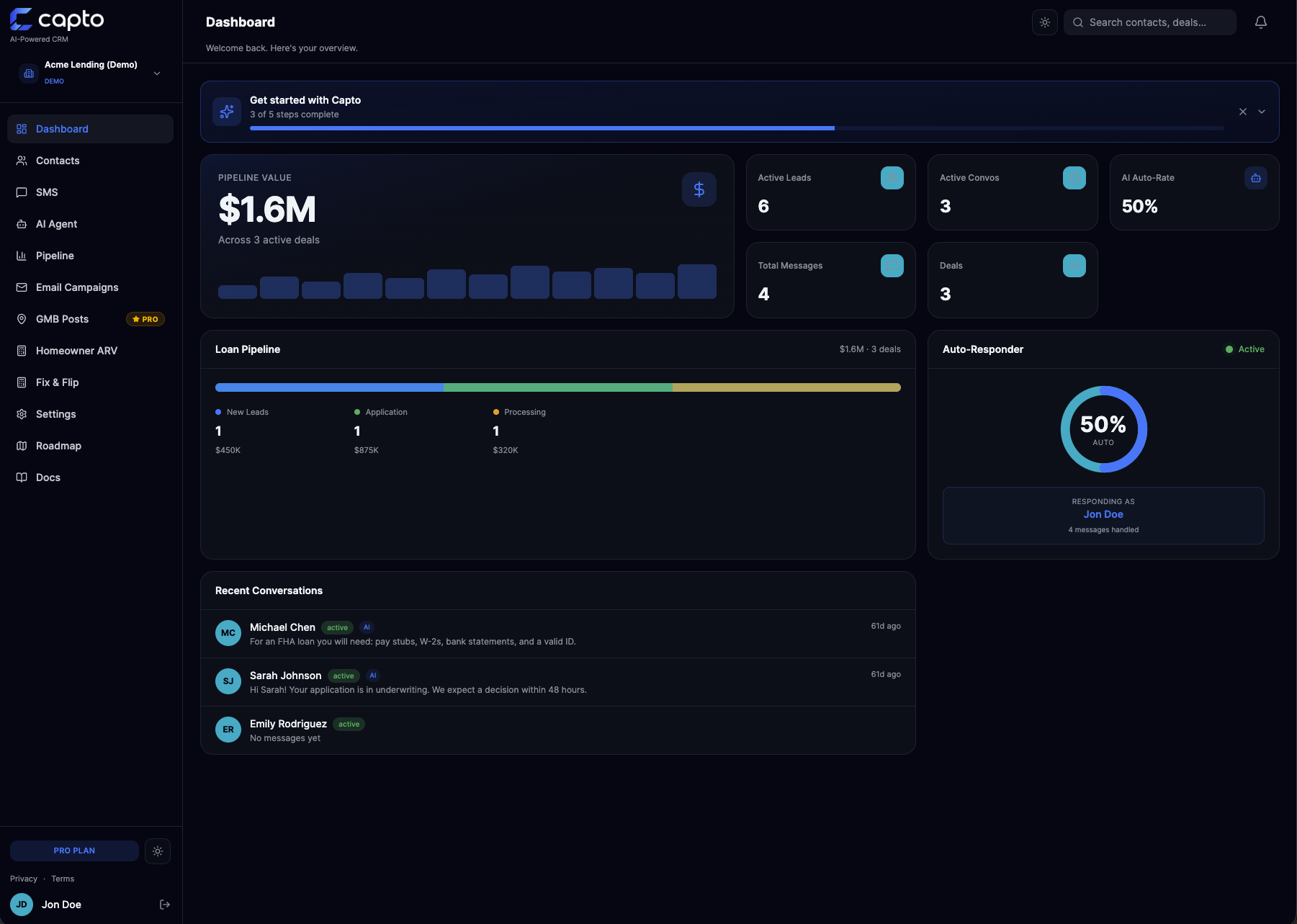The width and height of the screenshot is (1297, 924).
Task: Click the MC avatar for Michael Chen
Action: point(228,633)
